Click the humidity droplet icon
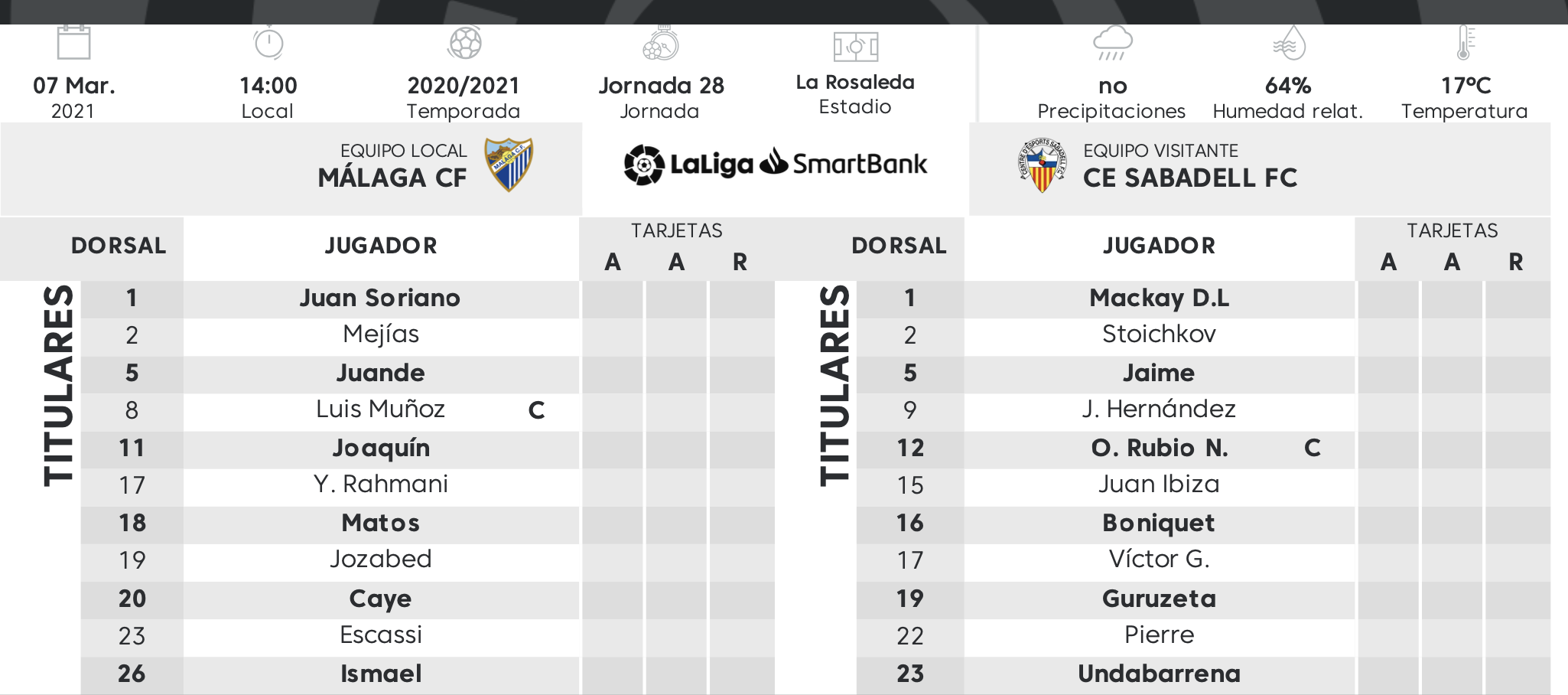The height and width of the screenshot is (695, 1568). coord(1289,43)
